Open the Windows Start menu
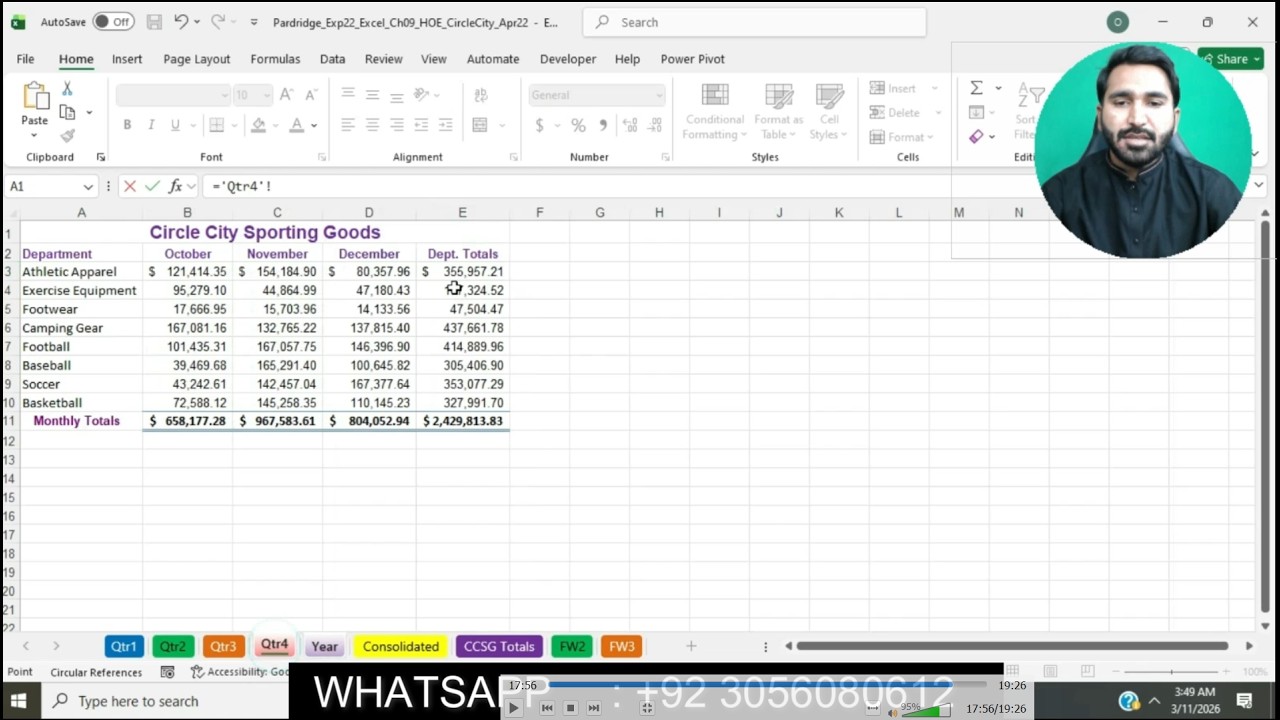 pyautogui.click(x=18, y=701)
